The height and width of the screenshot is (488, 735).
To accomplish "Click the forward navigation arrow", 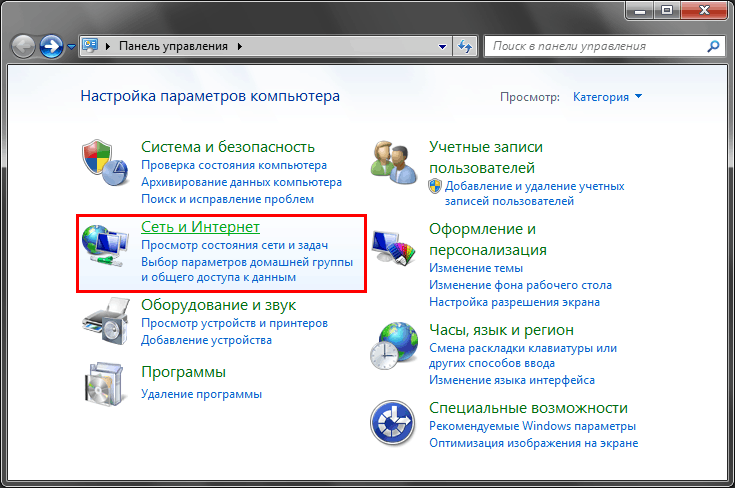I will [x=51, y=46].
